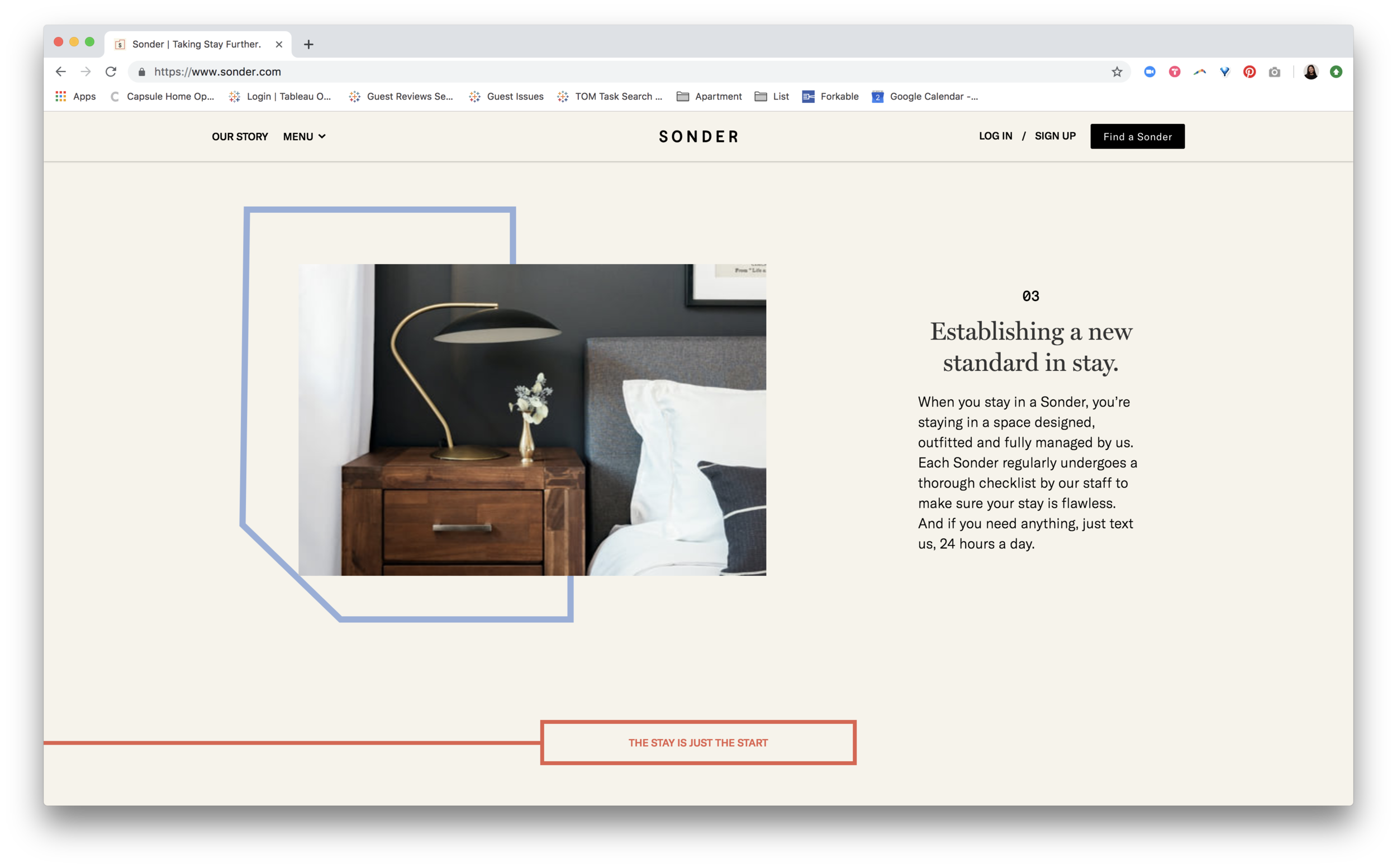This screenshot has width=1397, height=868.
Task: Open the Apartment bookmarks folder
Action: click(x=709, y=97)
